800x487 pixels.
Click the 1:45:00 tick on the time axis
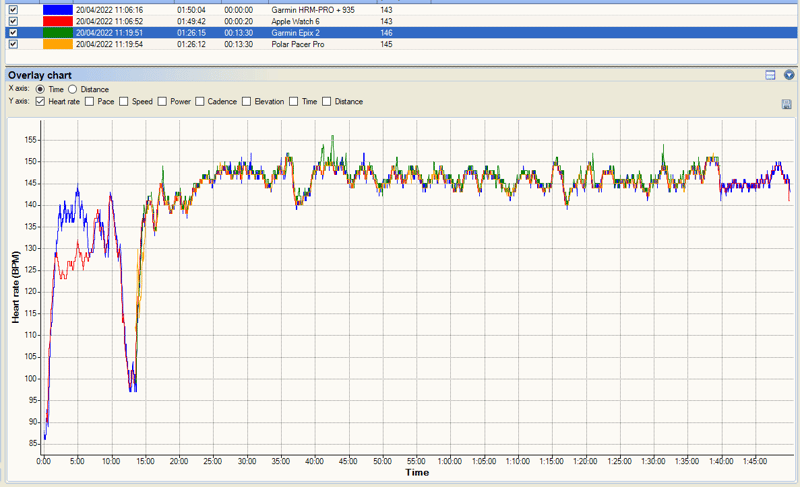point(755,462)
